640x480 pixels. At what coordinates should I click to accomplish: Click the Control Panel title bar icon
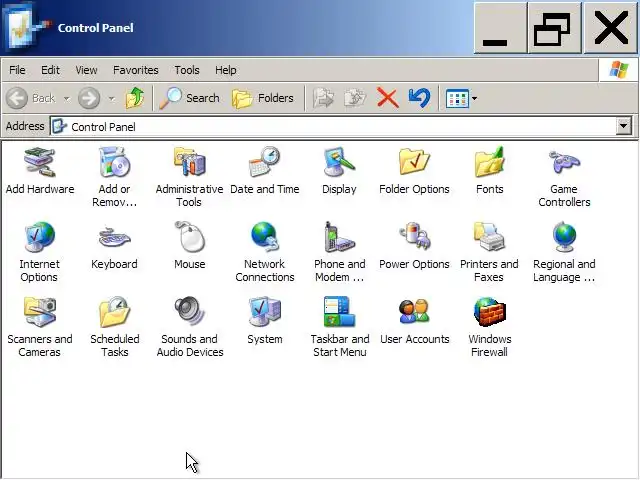[x=25, y=28]
